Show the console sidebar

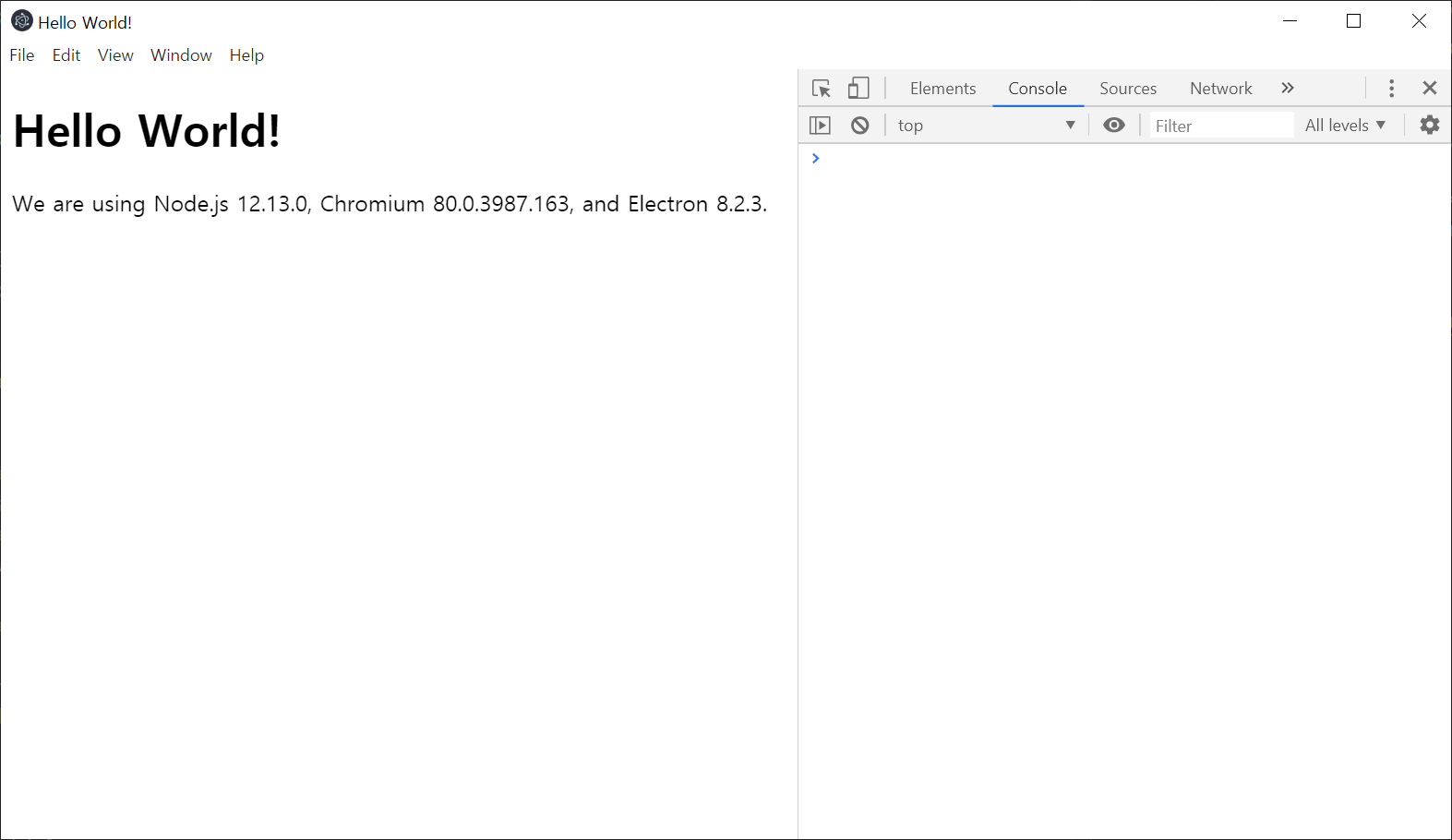(820, 126)
